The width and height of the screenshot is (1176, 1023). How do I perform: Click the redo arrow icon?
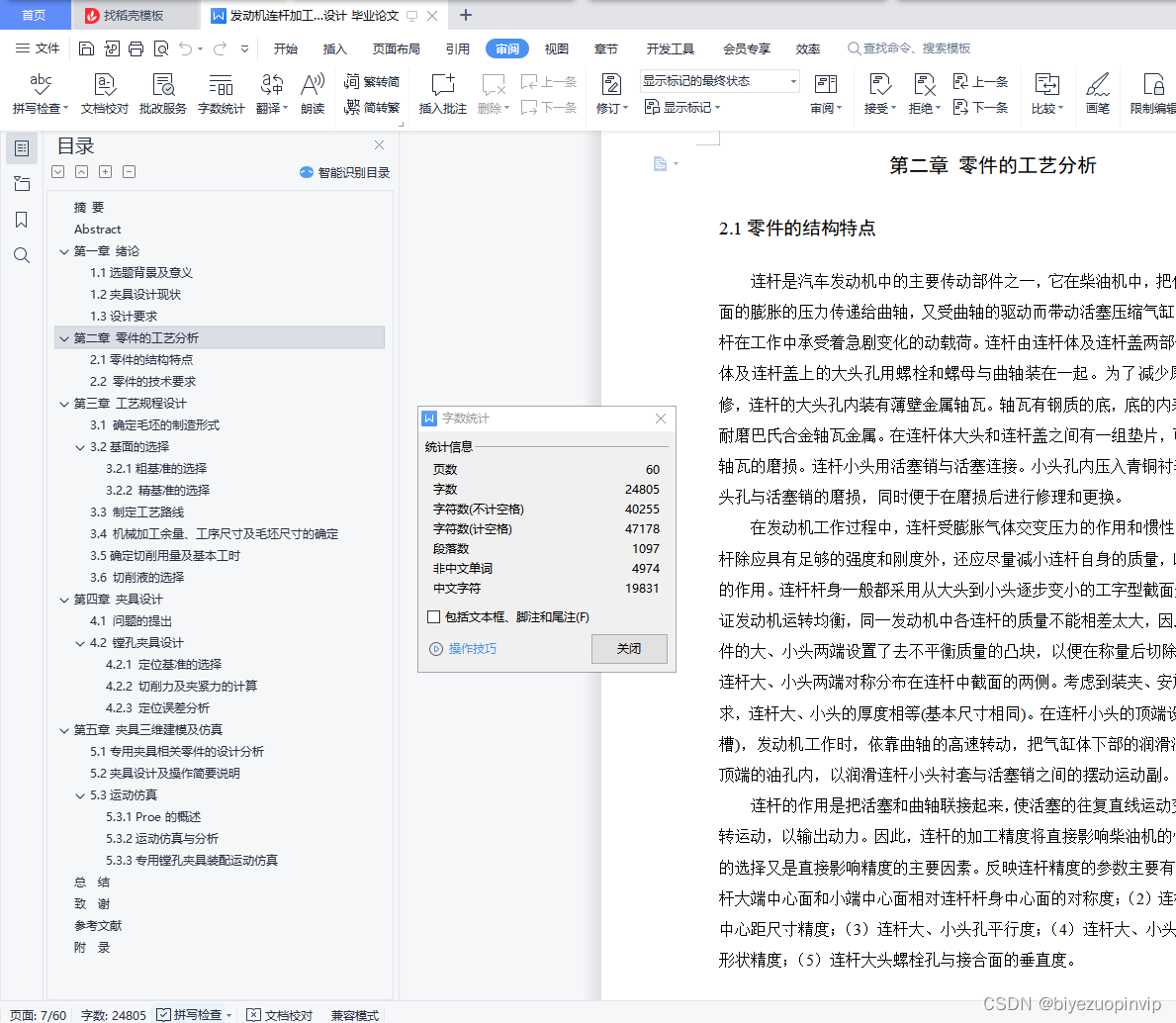click(x=220, y=48)
